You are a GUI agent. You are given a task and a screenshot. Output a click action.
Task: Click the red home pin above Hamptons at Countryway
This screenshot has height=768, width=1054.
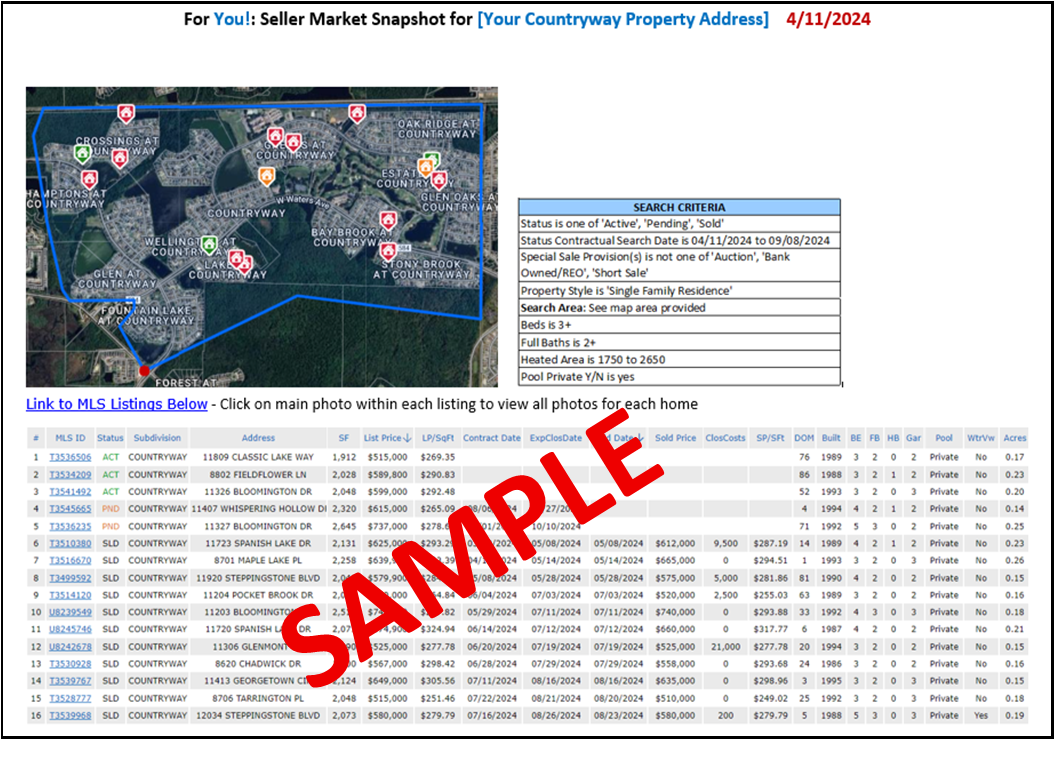(89, 179)
